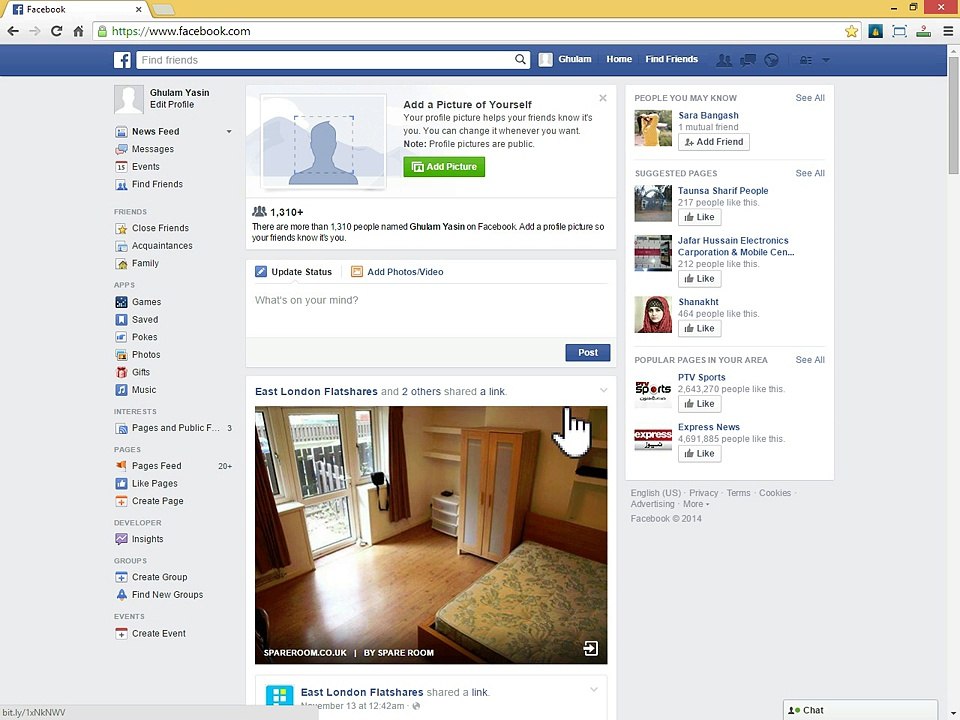Click the Post button
This screenshot has height=720, width=960.
[588, 353]
